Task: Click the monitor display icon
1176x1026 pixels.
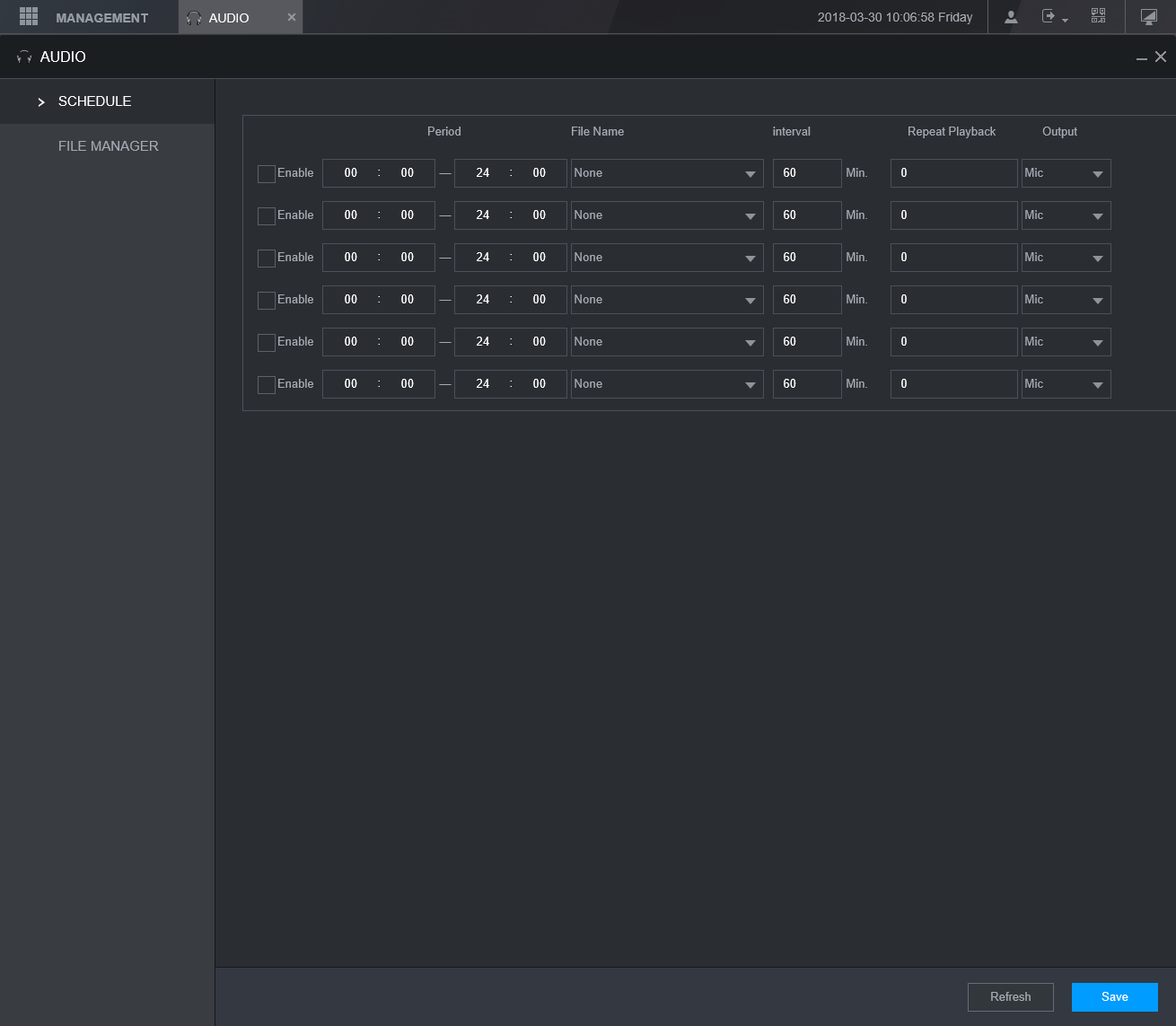Action: tap(1148, 17)
